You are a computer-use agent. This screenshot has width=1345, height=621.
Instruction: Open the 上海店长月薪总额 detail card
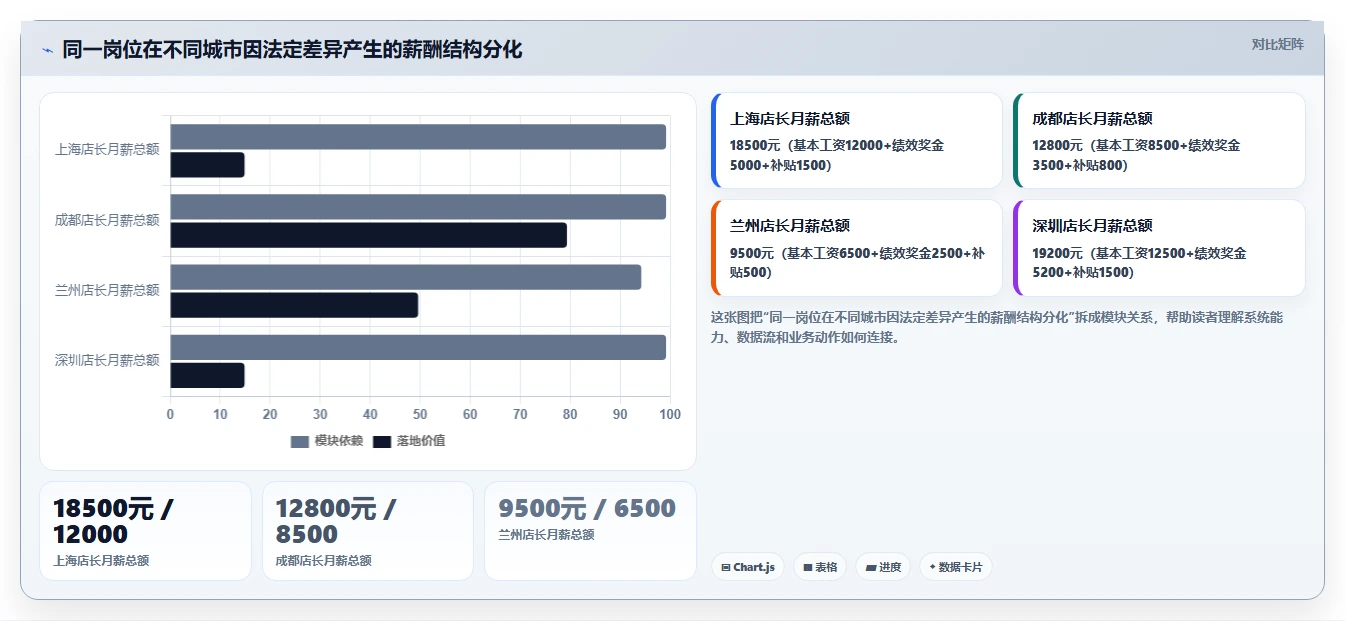tap(857, 141)
